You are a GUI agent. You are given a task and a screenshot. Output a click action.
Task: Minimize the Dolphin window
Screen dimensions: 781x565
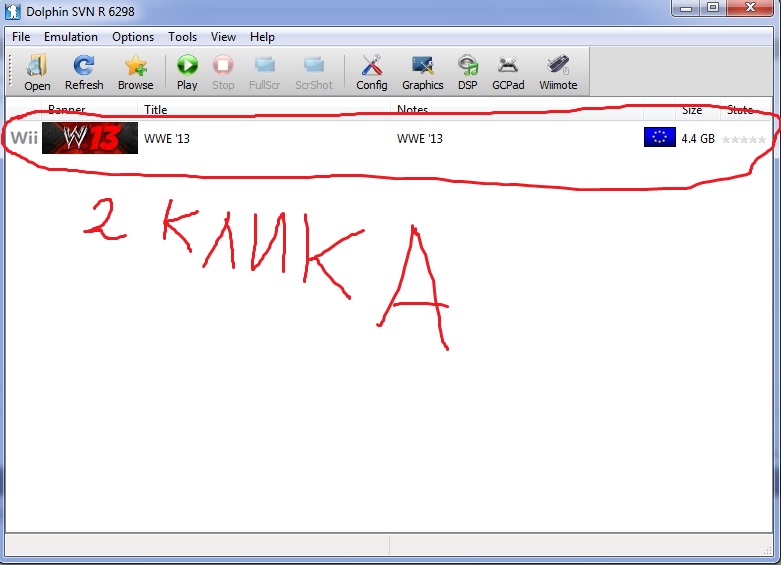point(686,8)
